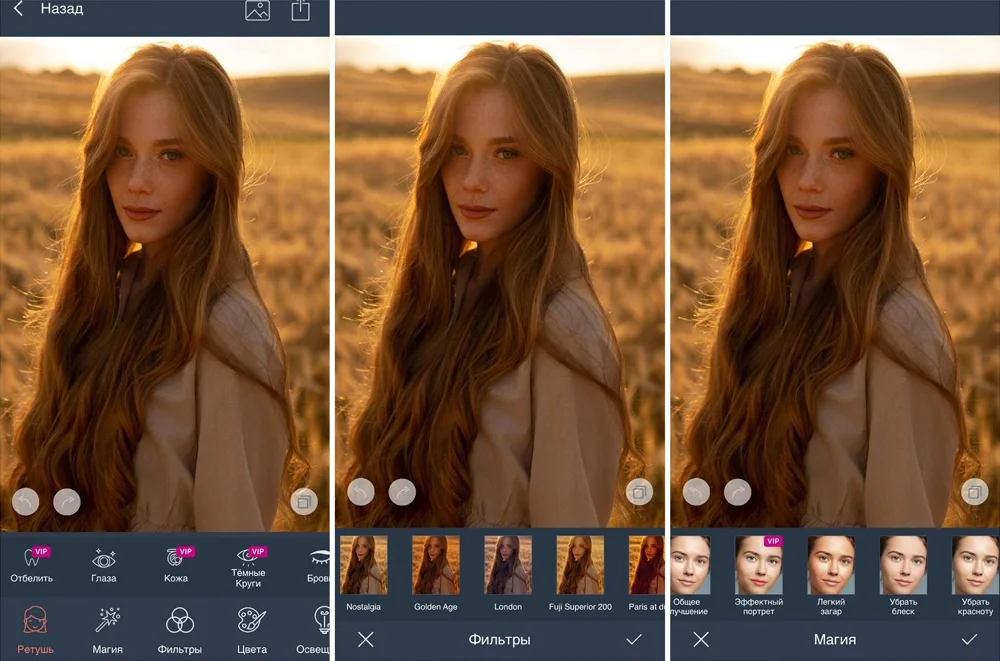Tap the share icon in top bar
The image size is (1000, 661).
(300, 10)
